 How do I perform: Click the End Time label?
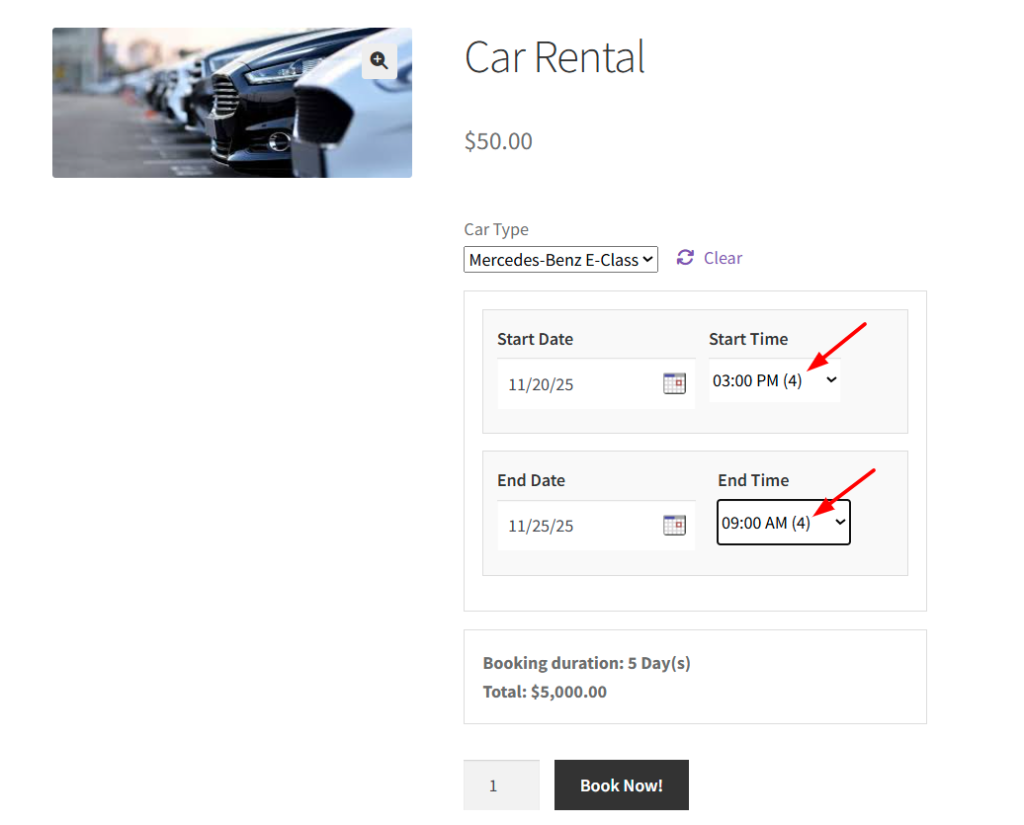[753, 480]
